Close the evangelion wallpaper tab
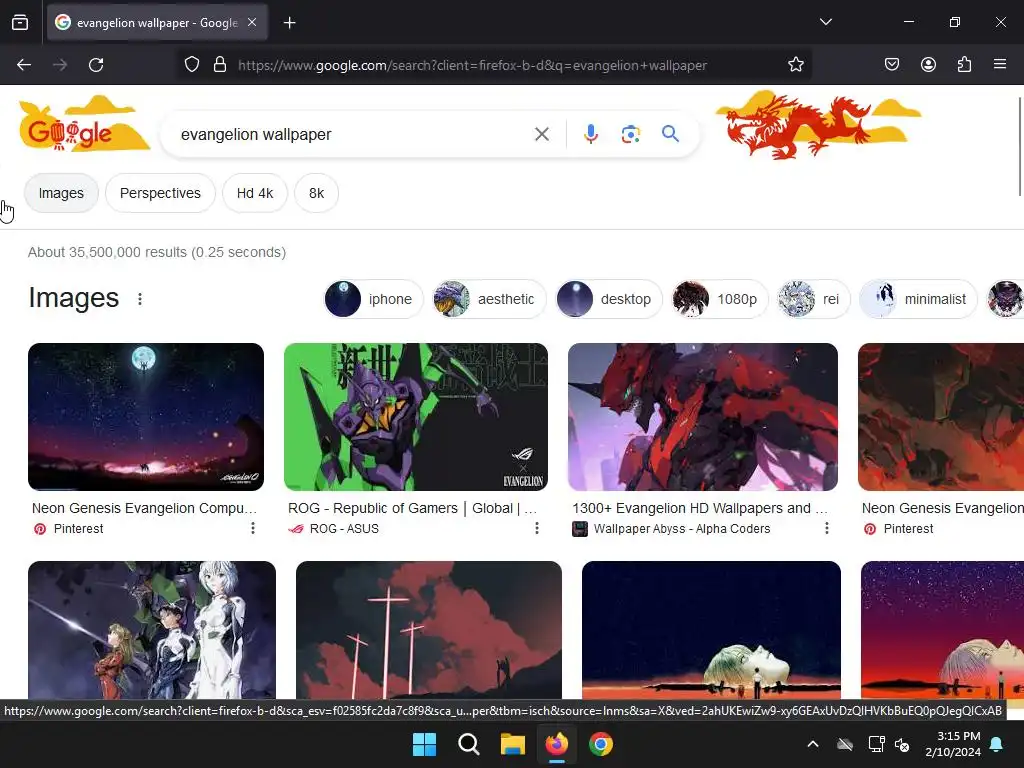Viewport: 1024px width, 768px height. [252, 22]
